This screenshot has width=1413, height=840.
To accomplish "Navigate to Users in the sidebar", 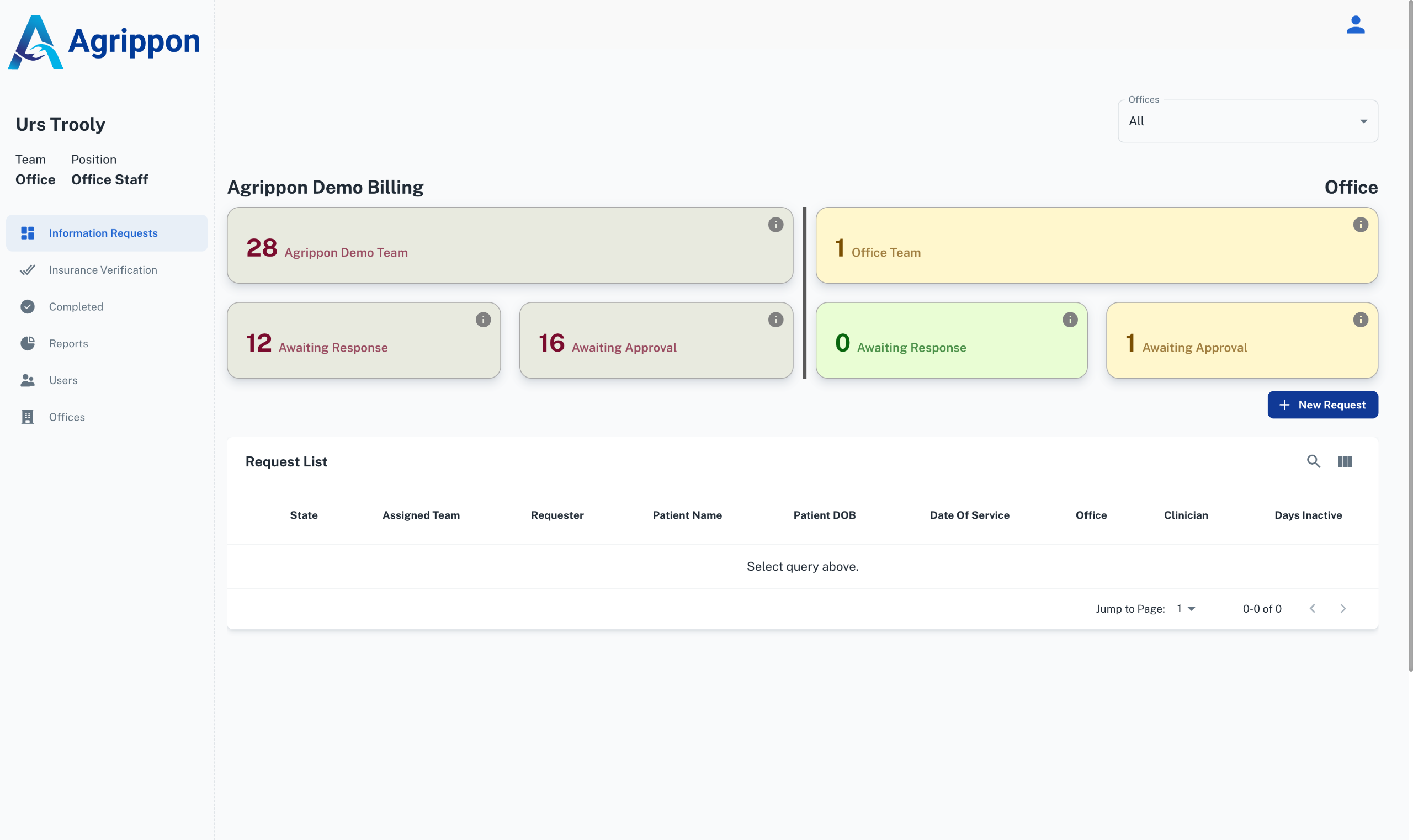I will (x=63, y=380).
